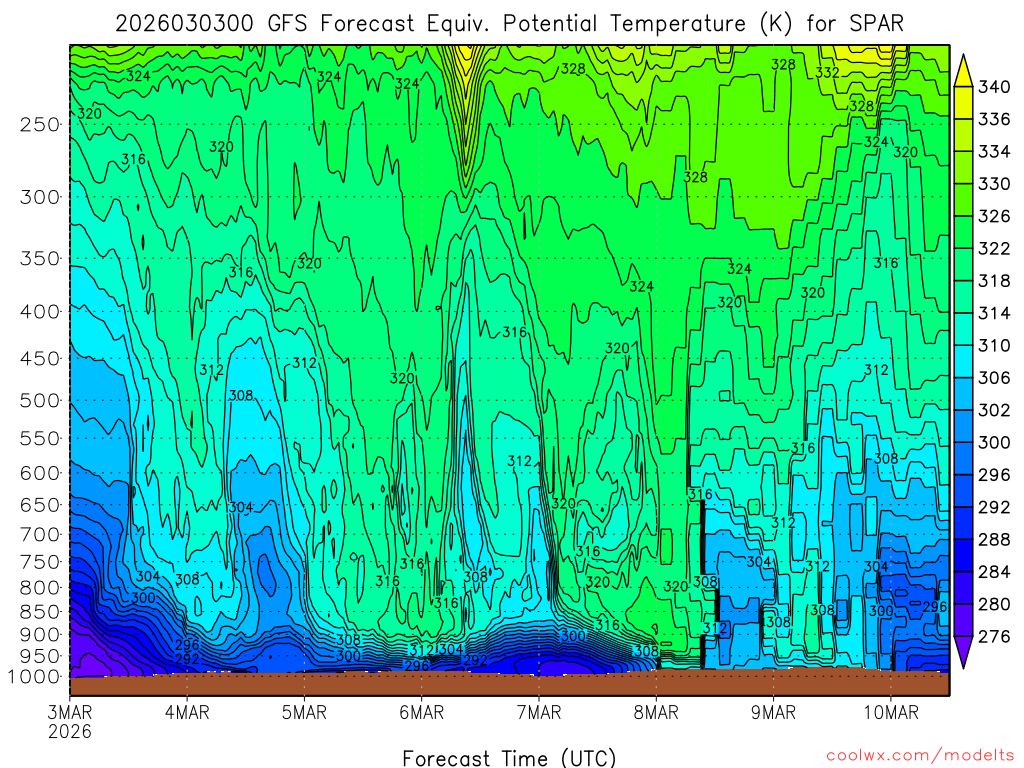Screen dimensions: 1024x768
Task: Click the 322 colorbar value label
Action: point(994,249)
